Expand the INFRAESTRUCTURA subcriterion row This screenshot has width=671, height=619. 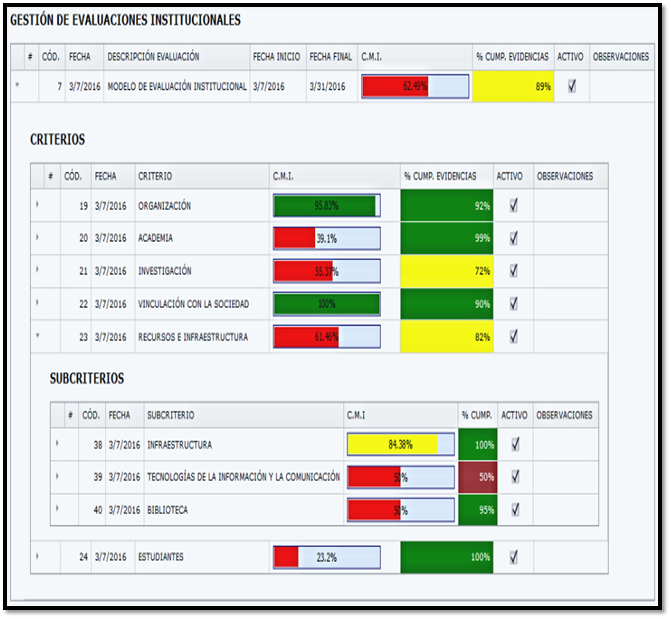point(57,444)
